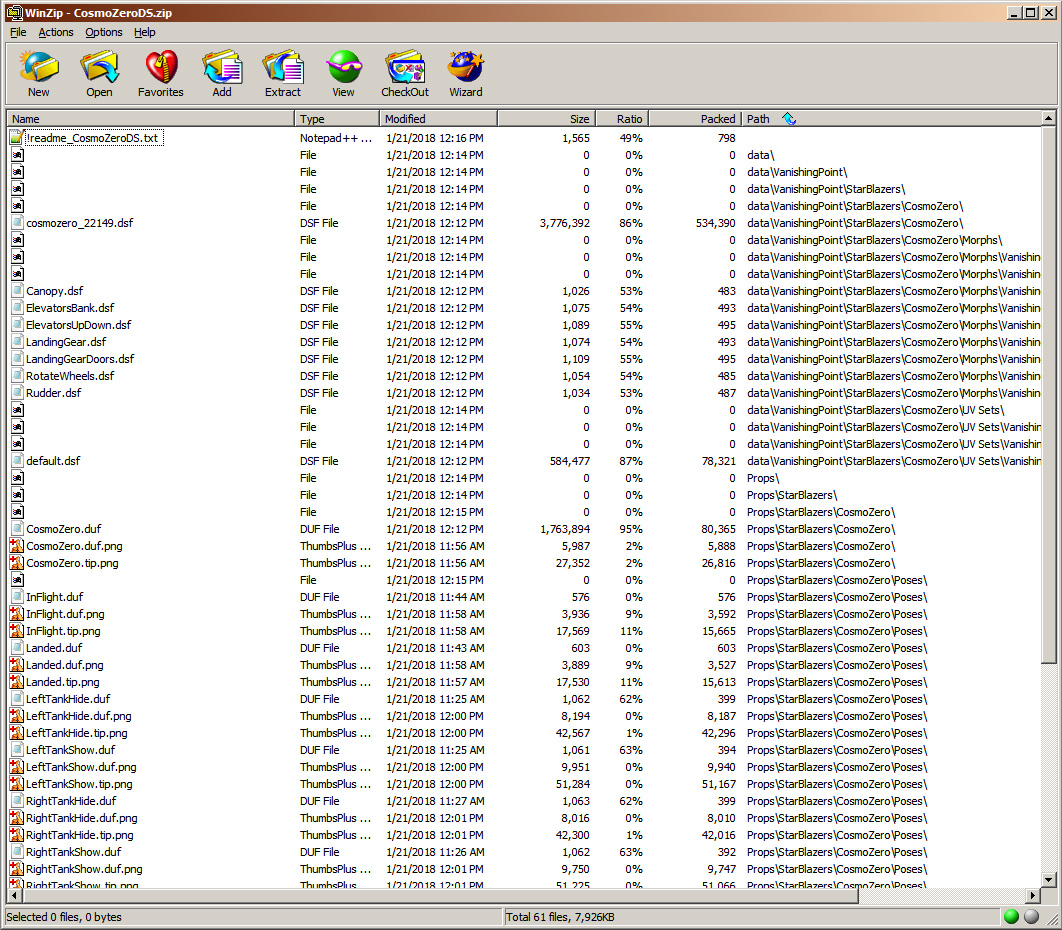Click the image icon for RightTankHide.tip.png
1062x930 pixels.
(x=17, y=835)
